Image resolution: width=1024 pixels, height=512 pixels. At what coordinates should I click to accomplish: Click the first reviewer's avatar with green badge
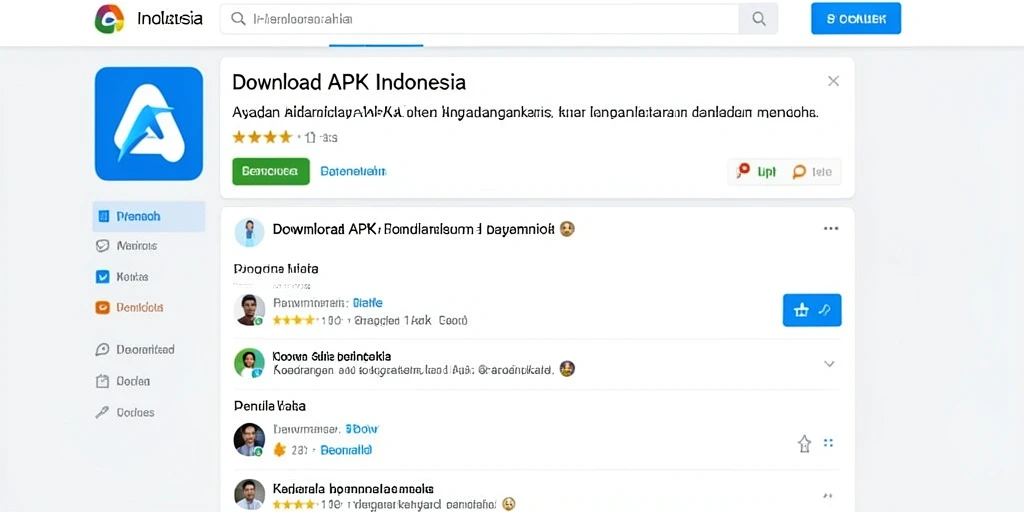[x=249, y=310]
